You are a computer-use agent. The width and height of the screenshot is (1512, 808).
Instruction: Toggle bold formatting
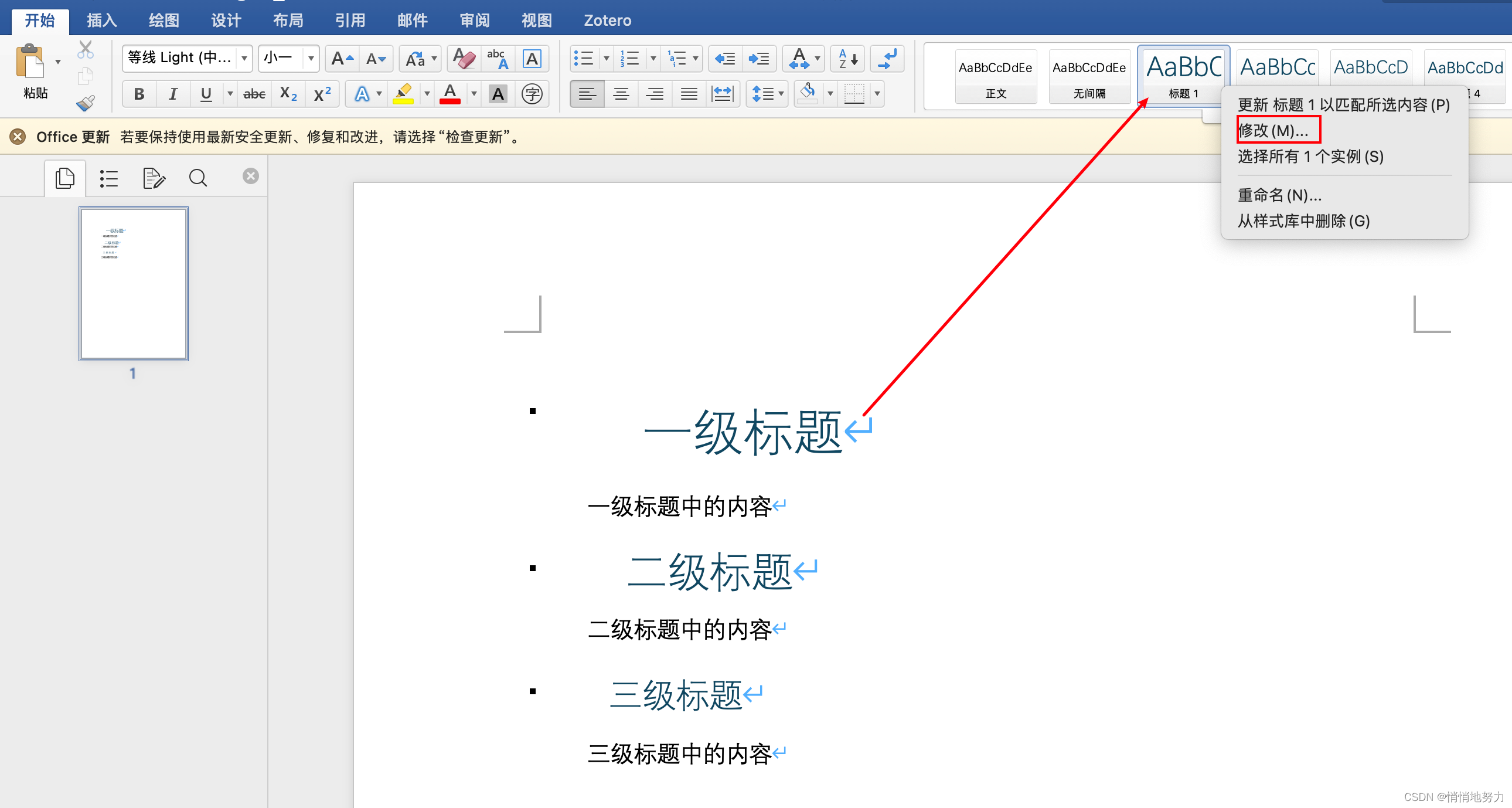pyautogui.click(x=139, y=94)
